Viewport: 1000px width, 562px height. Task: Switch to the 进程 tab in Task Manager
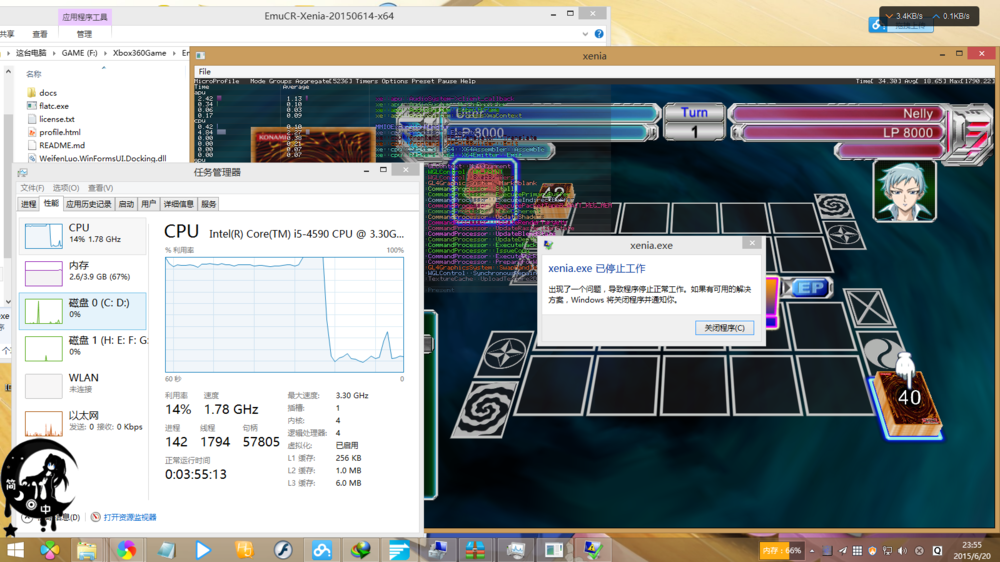click(28, 204)
